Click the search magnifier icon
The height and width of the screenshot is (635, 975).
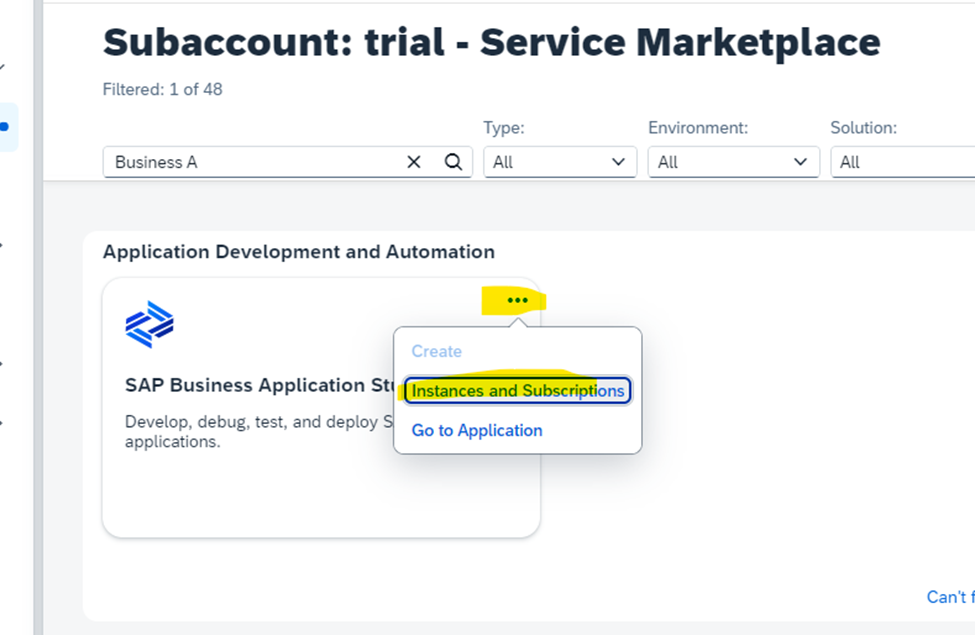(453, 162)
